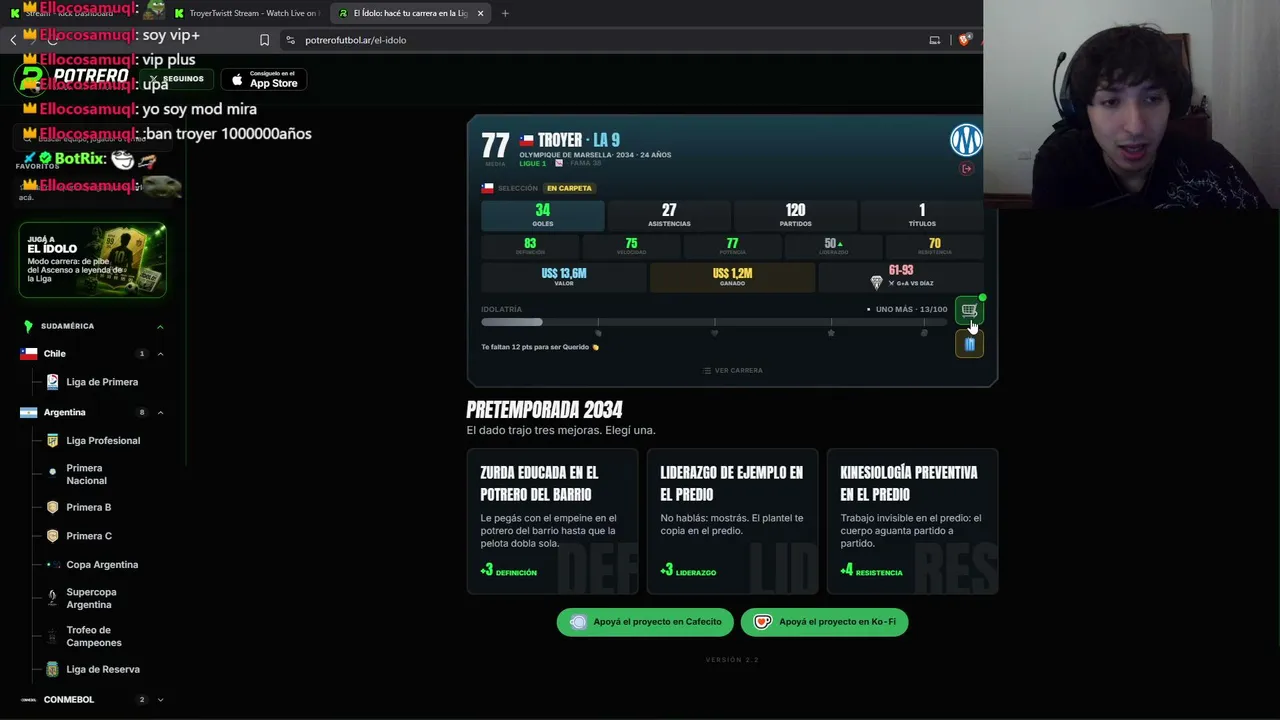Click the 27 Asistencias stat tile
Screen dimensions: 1280x720
pyautogui.click(x=669, y=215)
